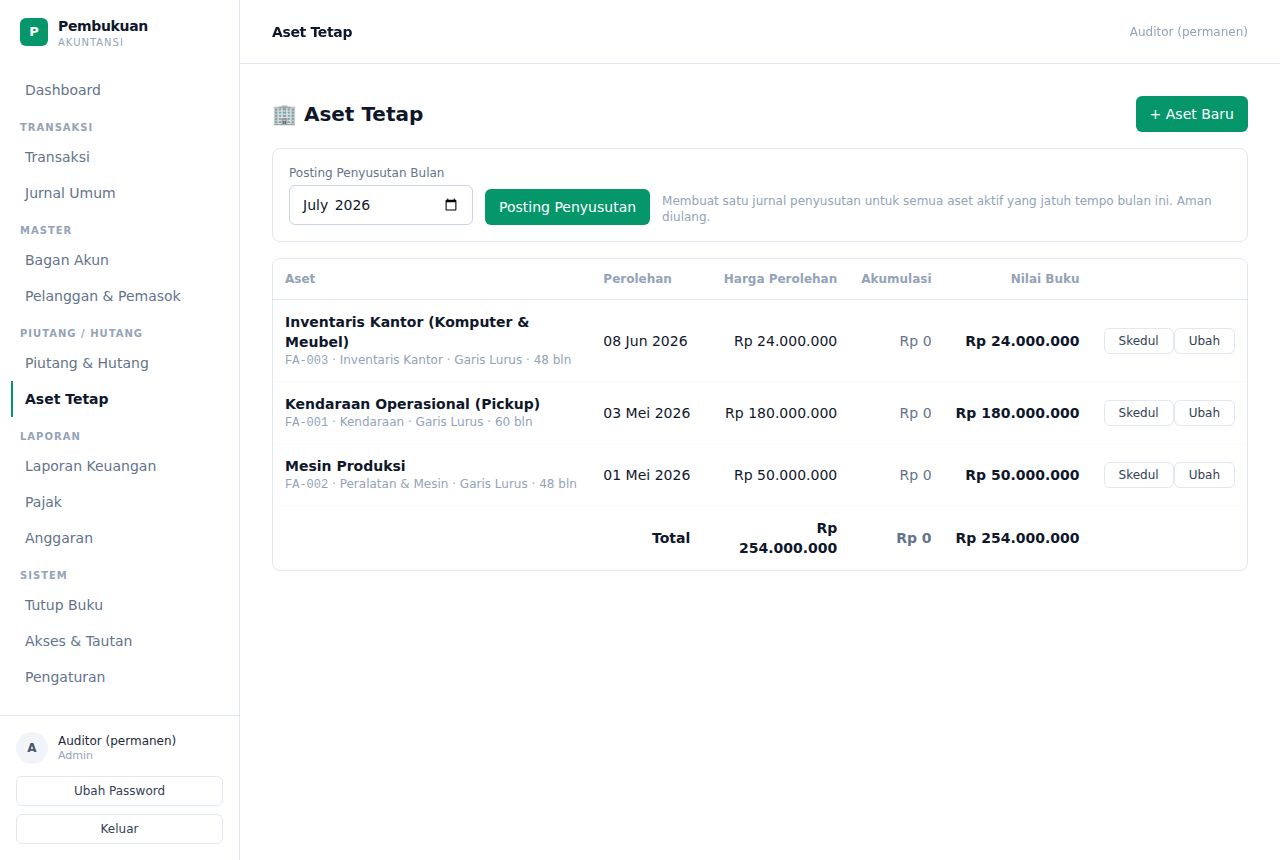1280x860 pixels.
Task: Click the Total row label
Action: coord(671,538)
